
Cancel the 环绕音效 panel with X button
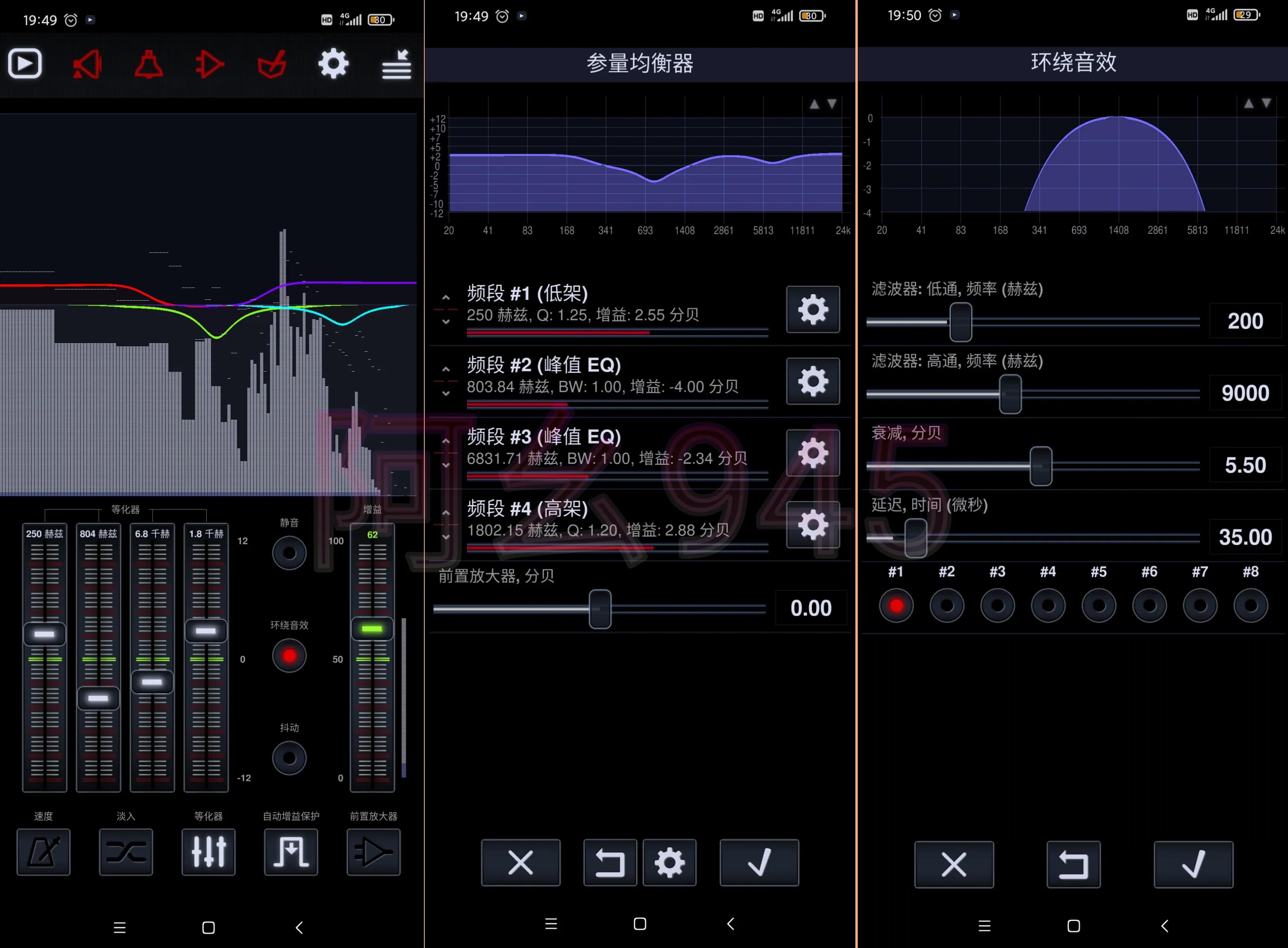953,864
